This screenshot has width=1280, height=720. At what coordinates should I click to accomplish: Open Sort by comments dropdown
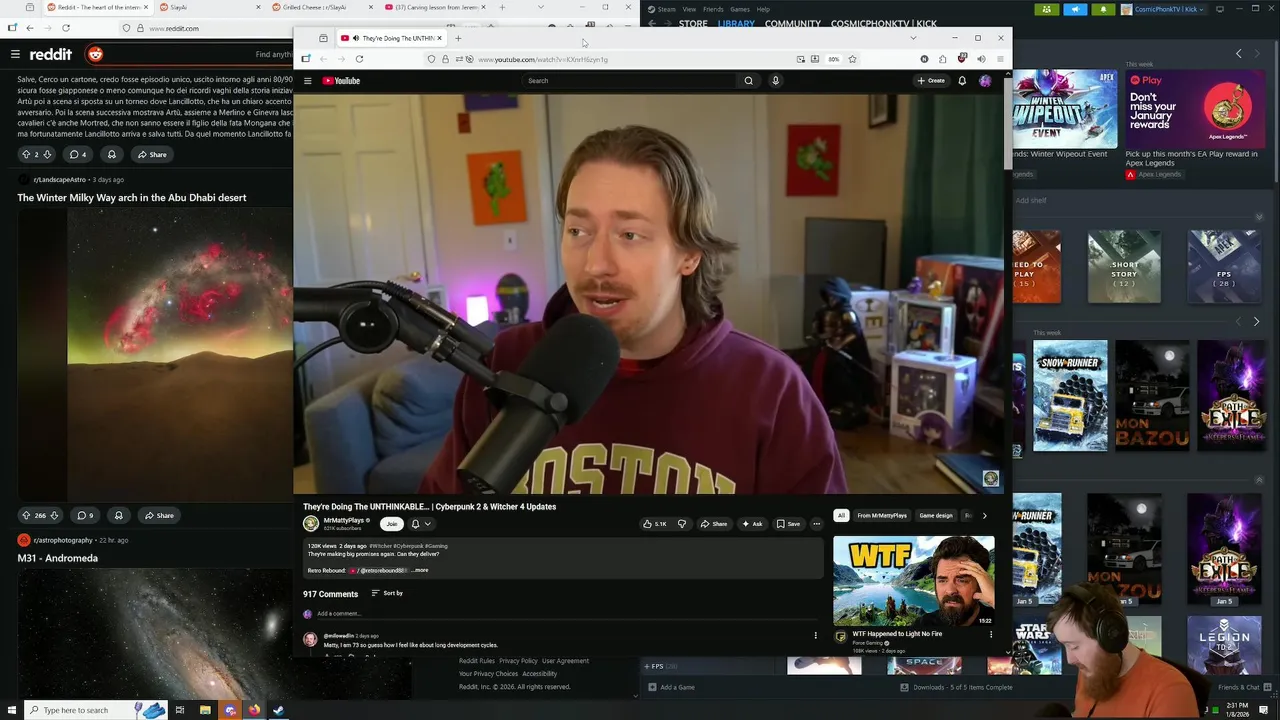[387, 593]
